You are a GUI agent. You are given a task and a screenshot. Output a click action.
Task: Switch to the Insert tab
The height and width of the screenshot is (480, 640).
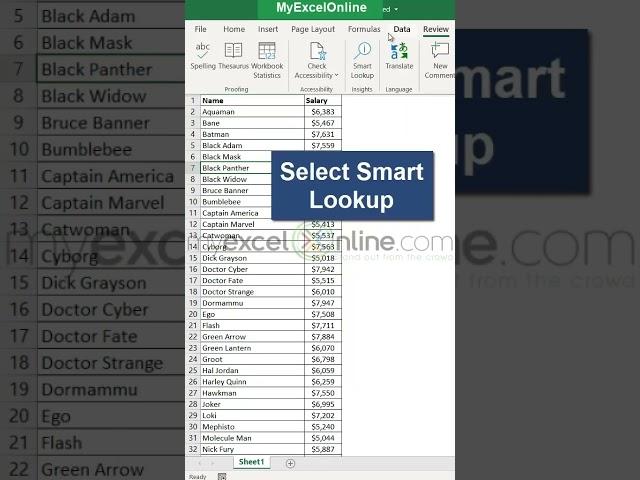pyautogui.click(x=268, y=29)
